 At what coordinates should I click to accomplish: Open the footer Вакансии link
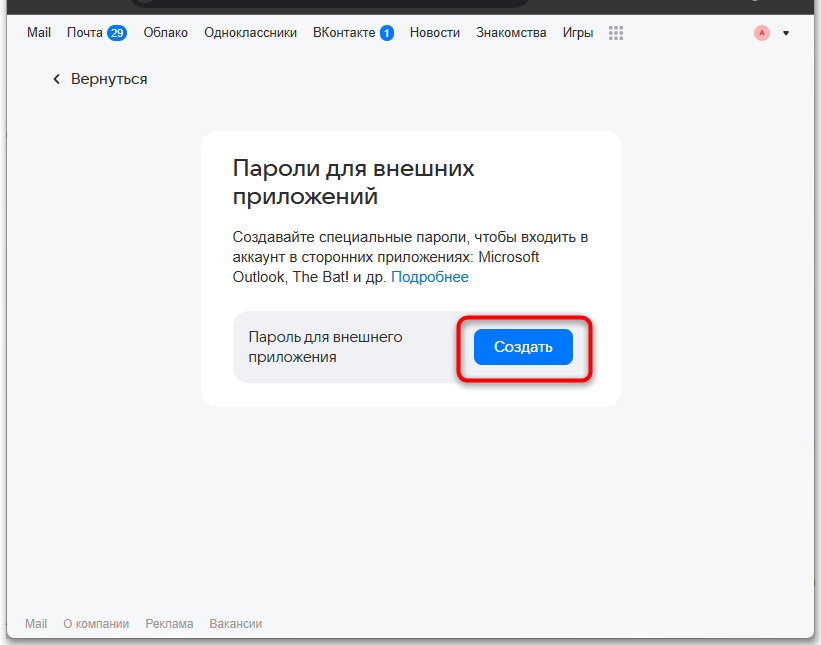tap(236, 624)
